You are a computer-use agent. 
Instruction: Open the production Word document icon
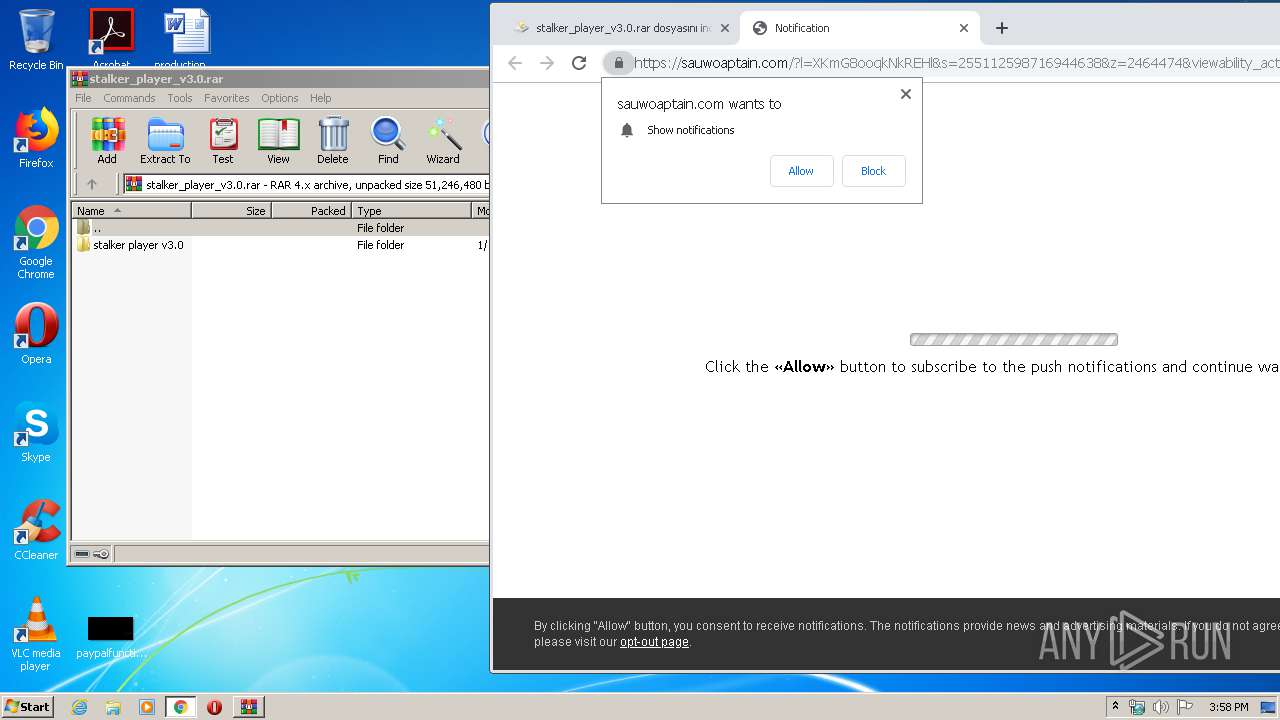pyautogui.click(x=186, y=38)
